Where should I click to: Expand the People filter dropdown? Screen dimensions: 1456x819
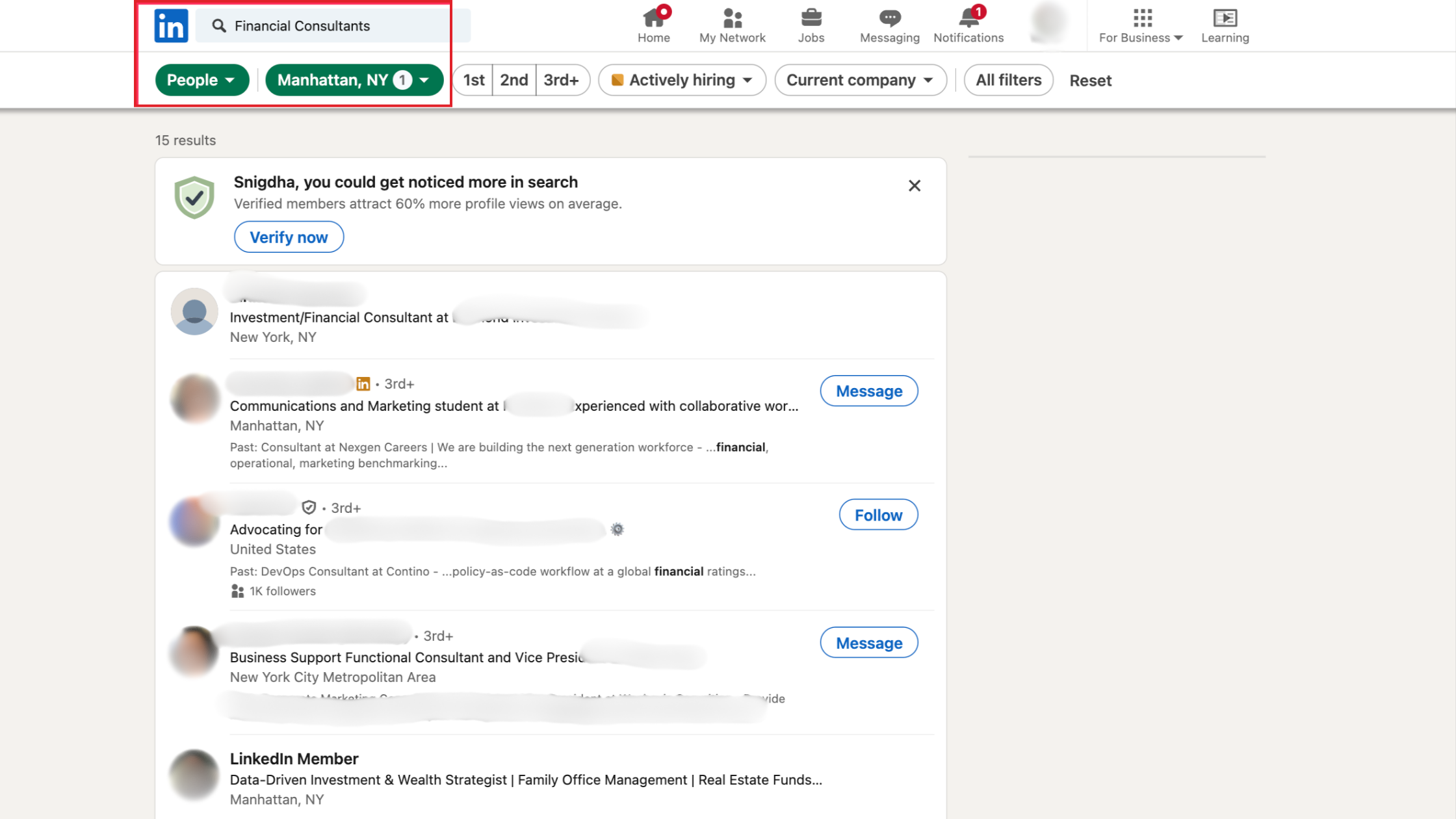pyautogui.click(x=202, y=80)
